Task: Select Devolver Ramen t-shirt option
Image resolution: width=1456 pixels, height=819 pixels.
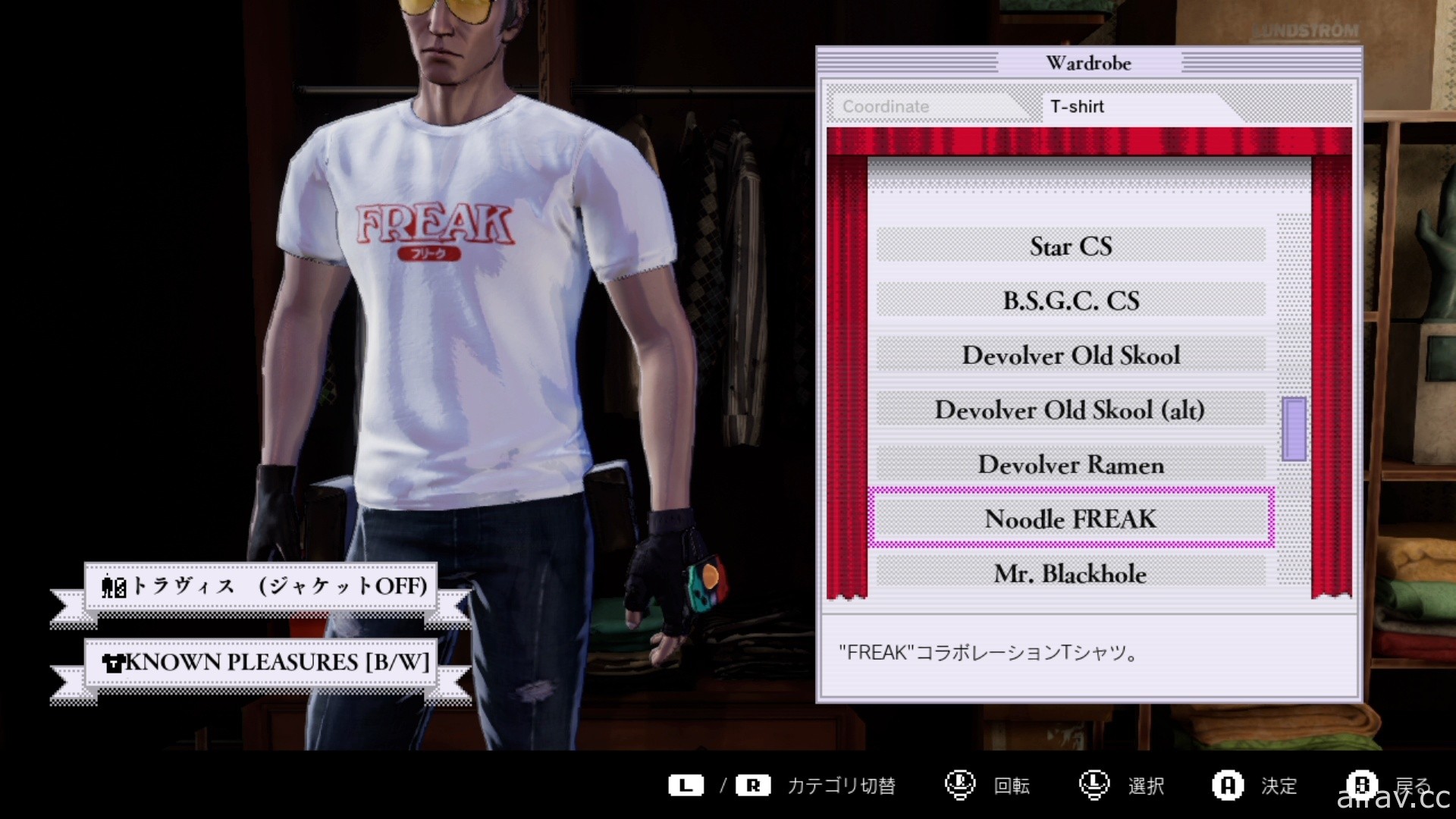Action: 1071,464
